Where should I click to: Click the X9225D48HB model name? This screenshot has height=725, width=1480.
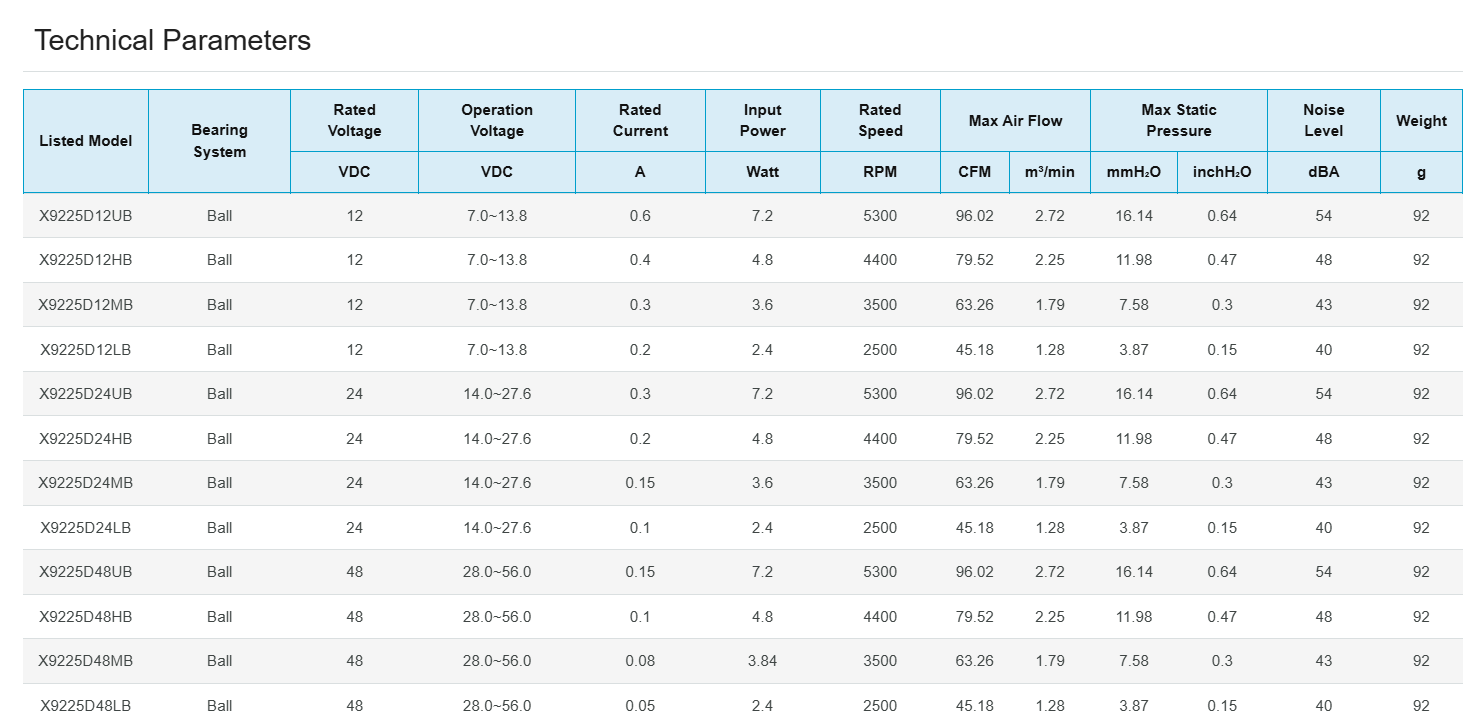85,617
